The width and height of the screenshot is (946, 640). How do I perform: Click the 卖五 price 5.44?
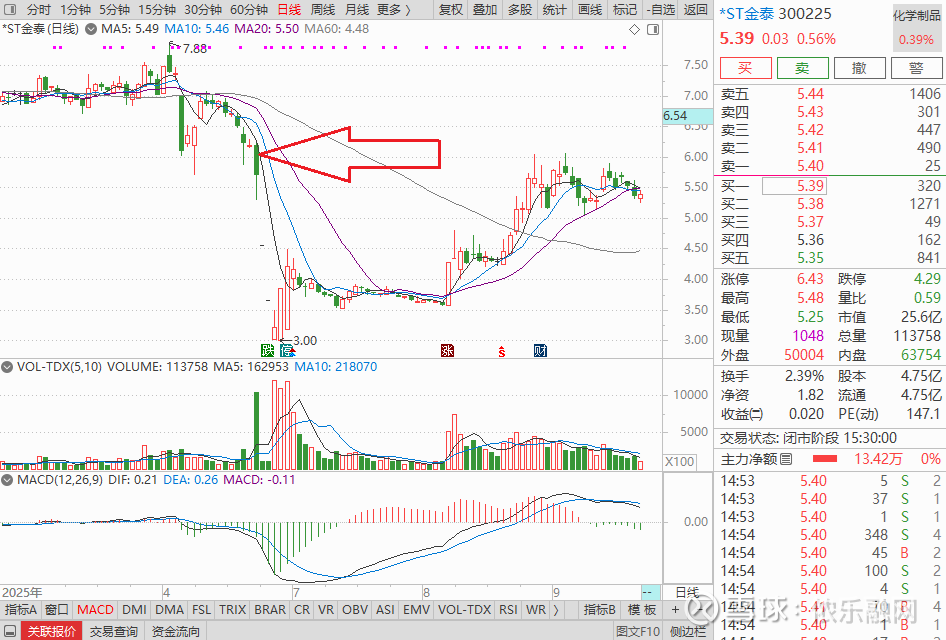pyautogui.click(x=810, y=94)
